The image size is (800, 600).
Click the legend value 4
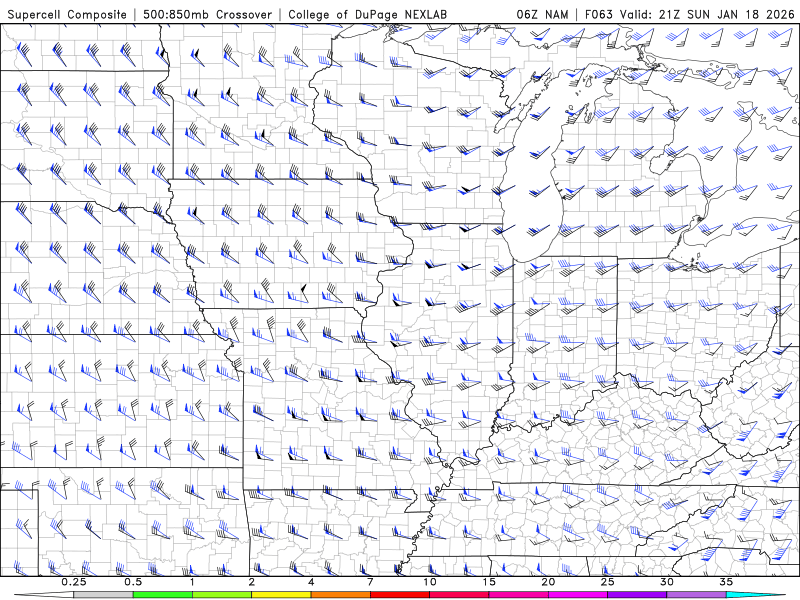(x=311, y=582)
